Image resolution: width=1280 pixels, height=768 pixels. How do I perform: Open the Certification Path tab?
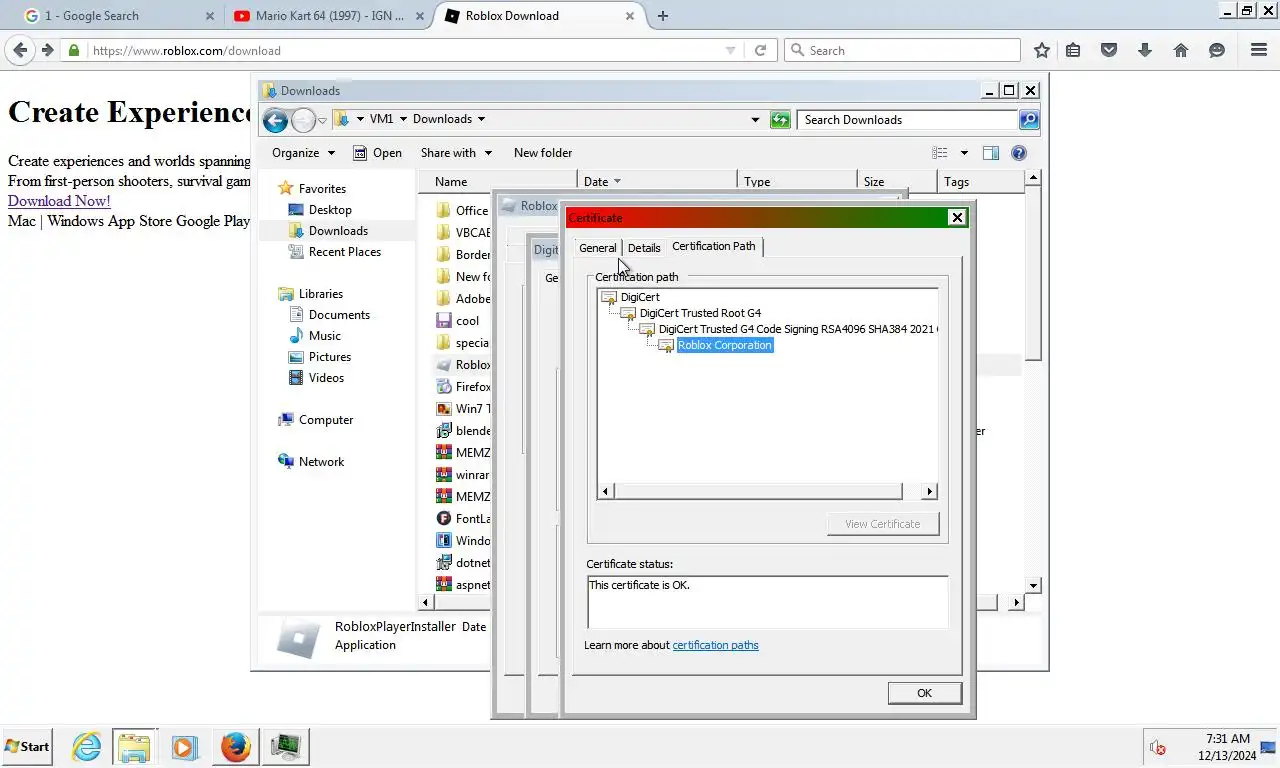[x=714, y=246]
